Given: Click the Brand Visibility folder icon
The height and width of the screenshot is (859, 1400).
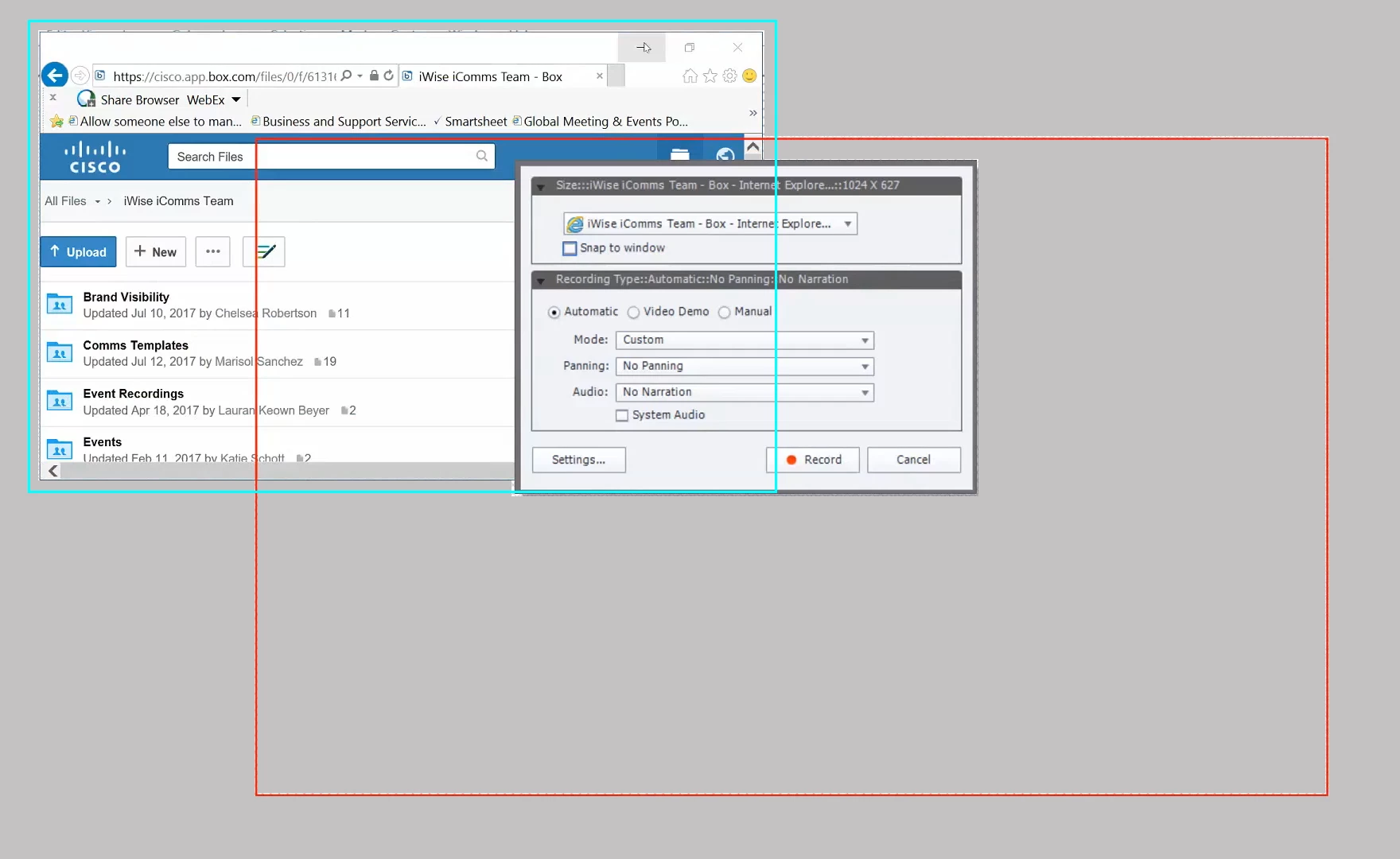Looking at the screenshot, I should coord(60,304).
